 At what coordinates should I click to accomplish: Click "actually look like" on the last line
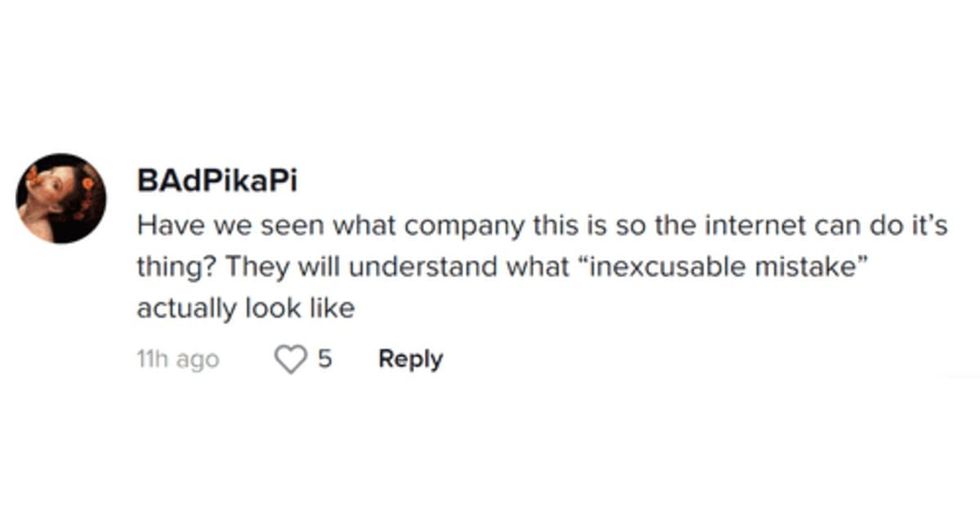(x=245, y=310)
